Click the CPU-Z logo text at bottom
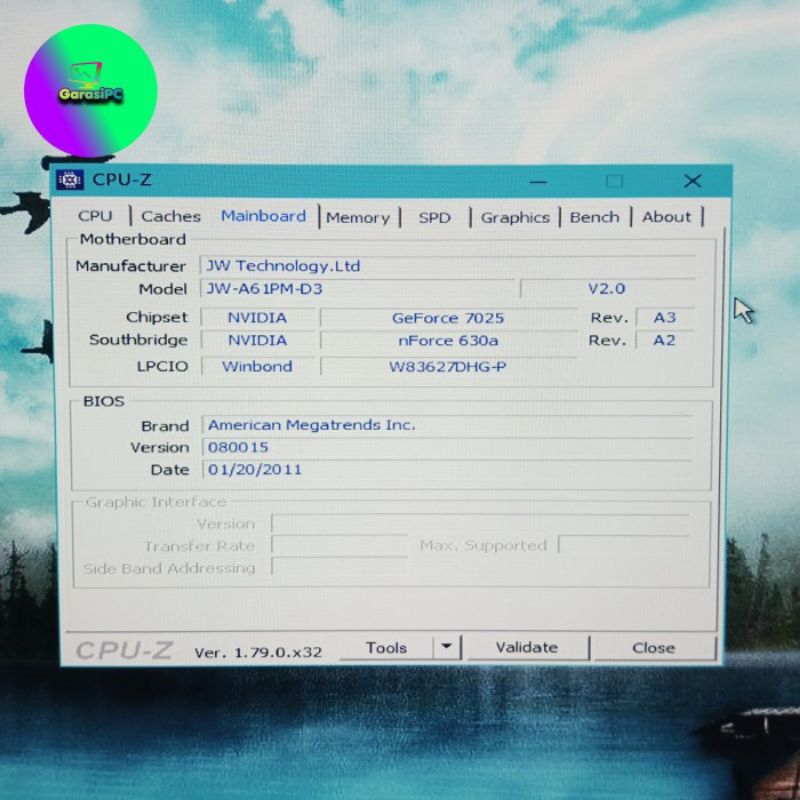This screenshot has width=800, height=800. [x=125, y=651]
